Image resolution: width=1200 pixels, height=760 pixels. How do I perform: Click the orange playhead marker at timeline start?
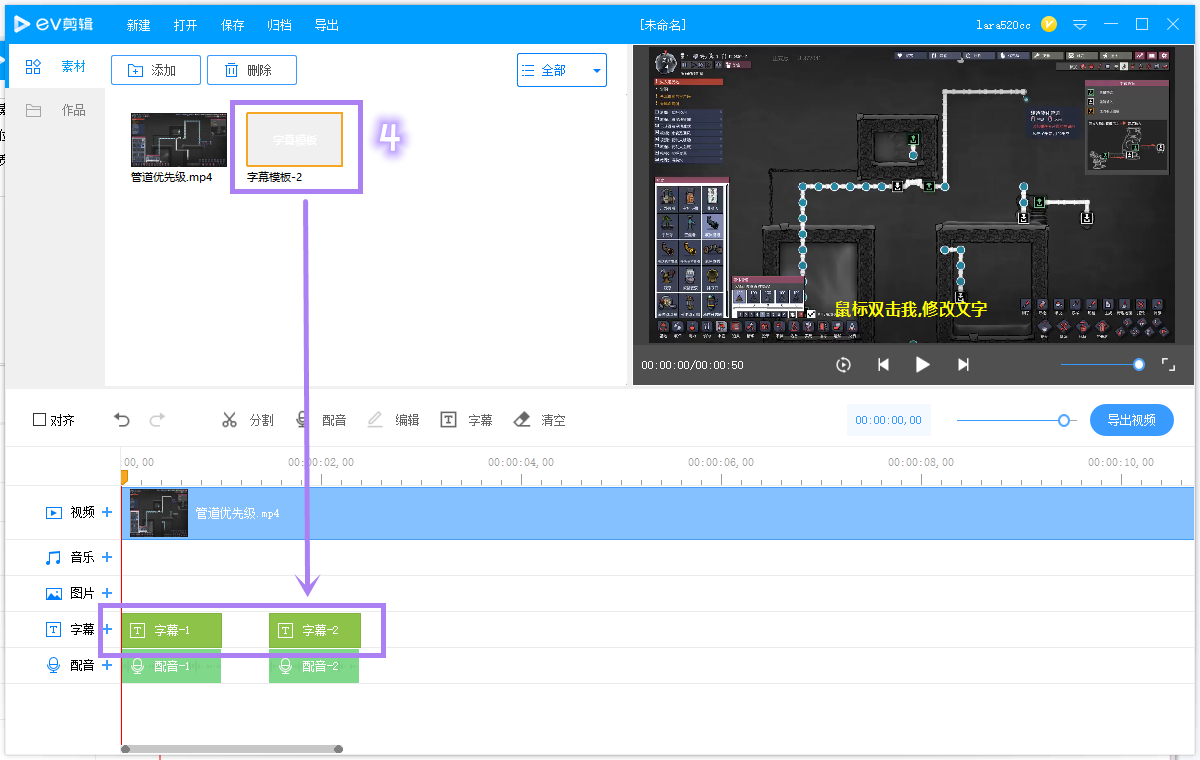pos(124,478)
